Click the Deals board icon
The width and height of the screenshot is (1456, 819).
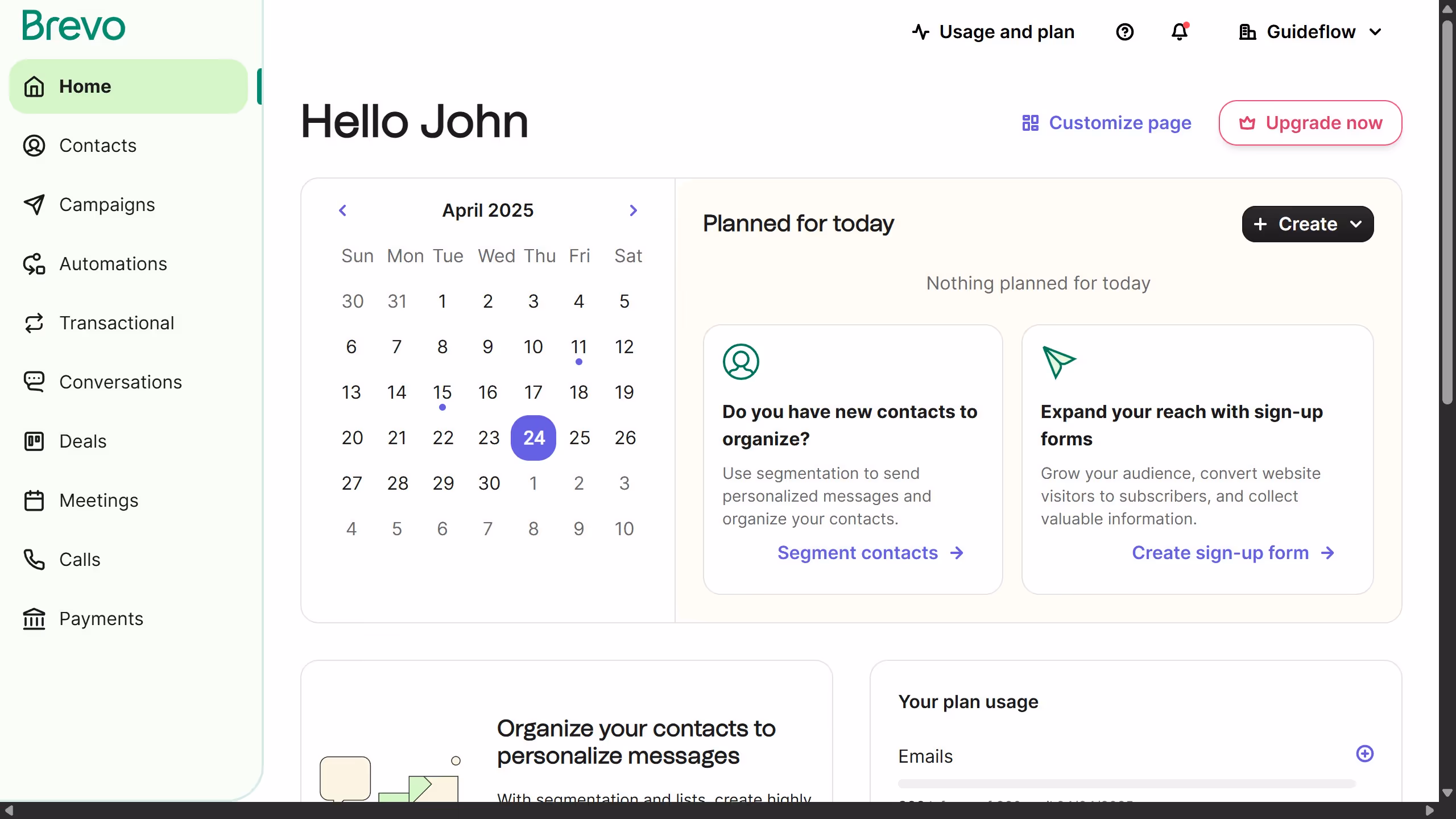click(34, 441)
